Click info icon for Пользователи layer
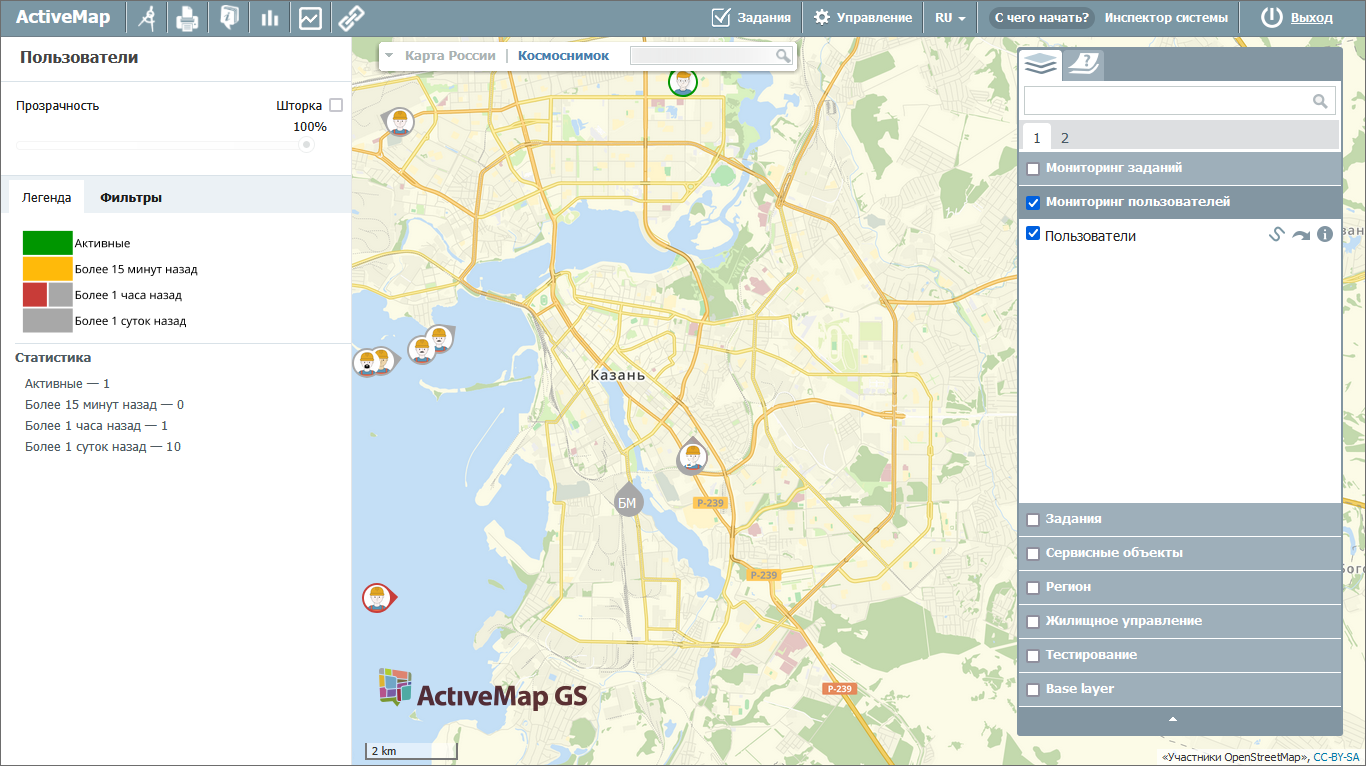The image size is (1366, 766). 1325,235
